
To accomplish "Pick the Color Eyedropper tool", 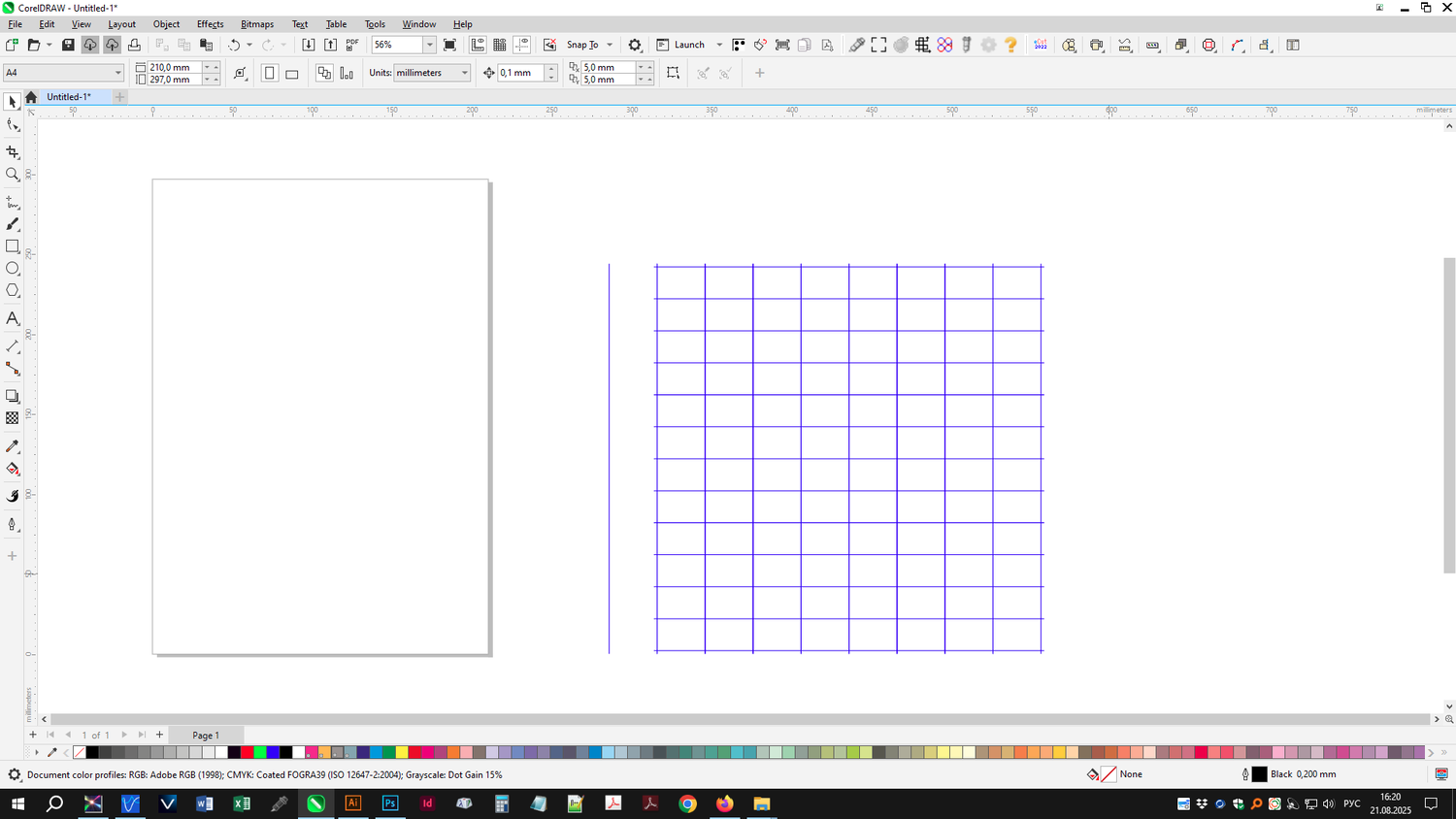I will [x=13, y=446].
